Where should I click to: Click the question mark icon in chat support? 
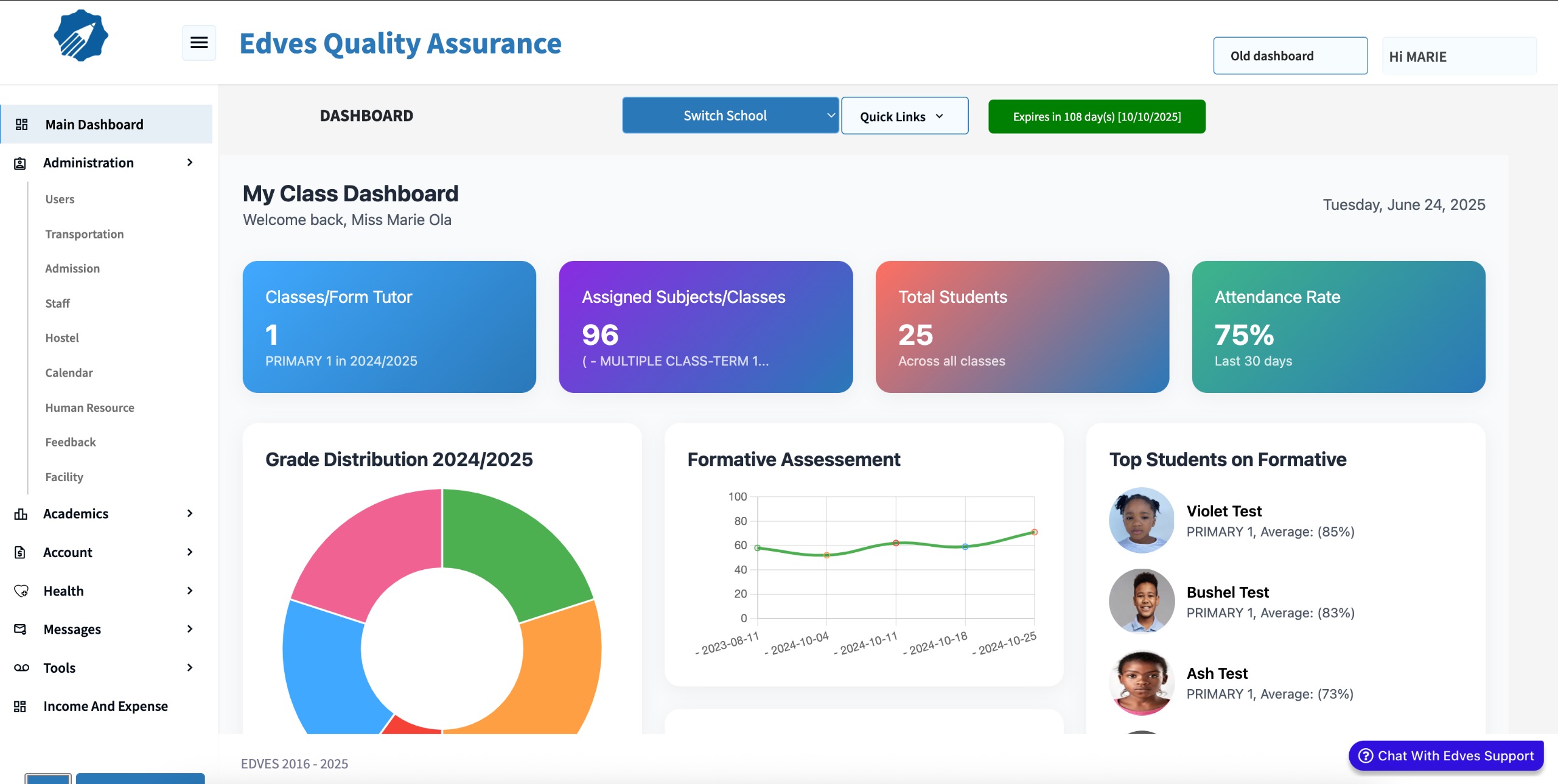[x=1366, y=755]
